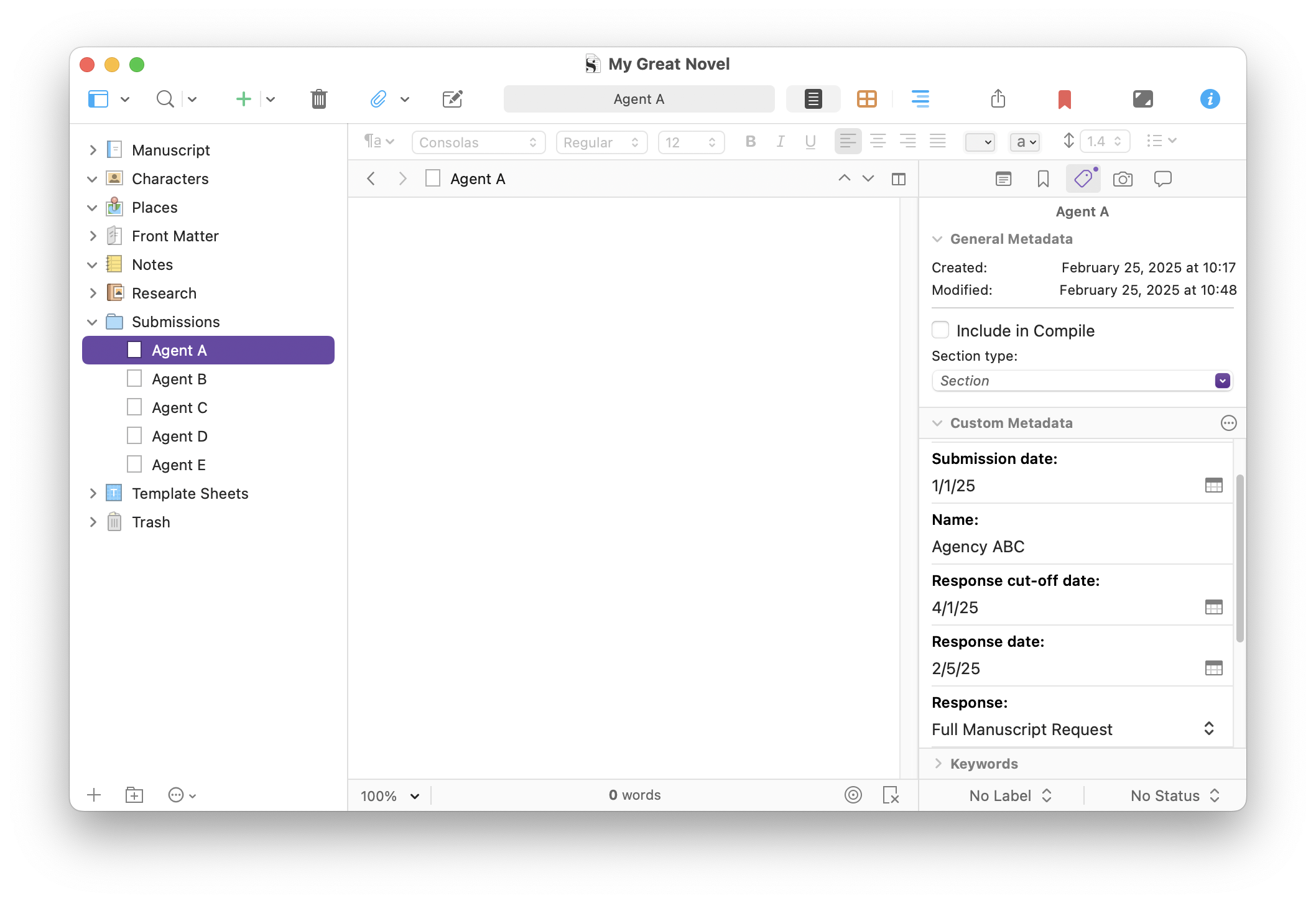Toggle the Agent B checkbox icon
This screenshot has width=1316, height=903.
134,379
